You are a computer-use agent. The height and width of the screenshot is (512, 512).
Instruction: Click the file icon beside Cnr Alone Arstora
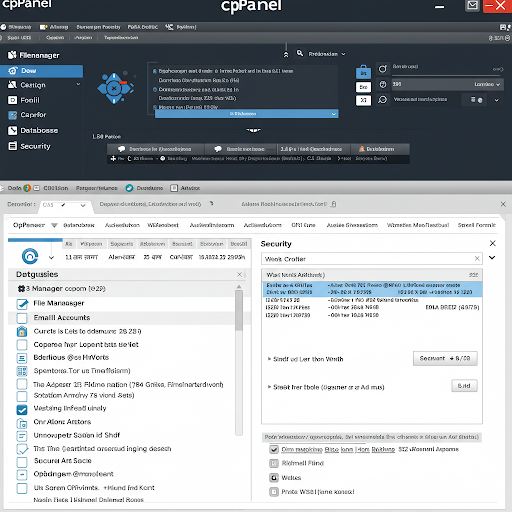22,423
